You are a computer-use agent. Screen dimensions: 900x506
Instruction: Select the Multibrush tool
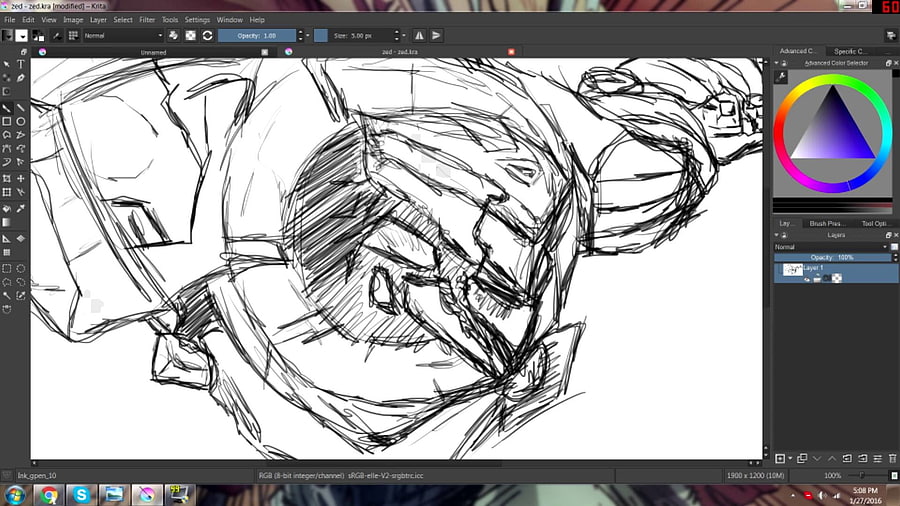pos(21,163)
